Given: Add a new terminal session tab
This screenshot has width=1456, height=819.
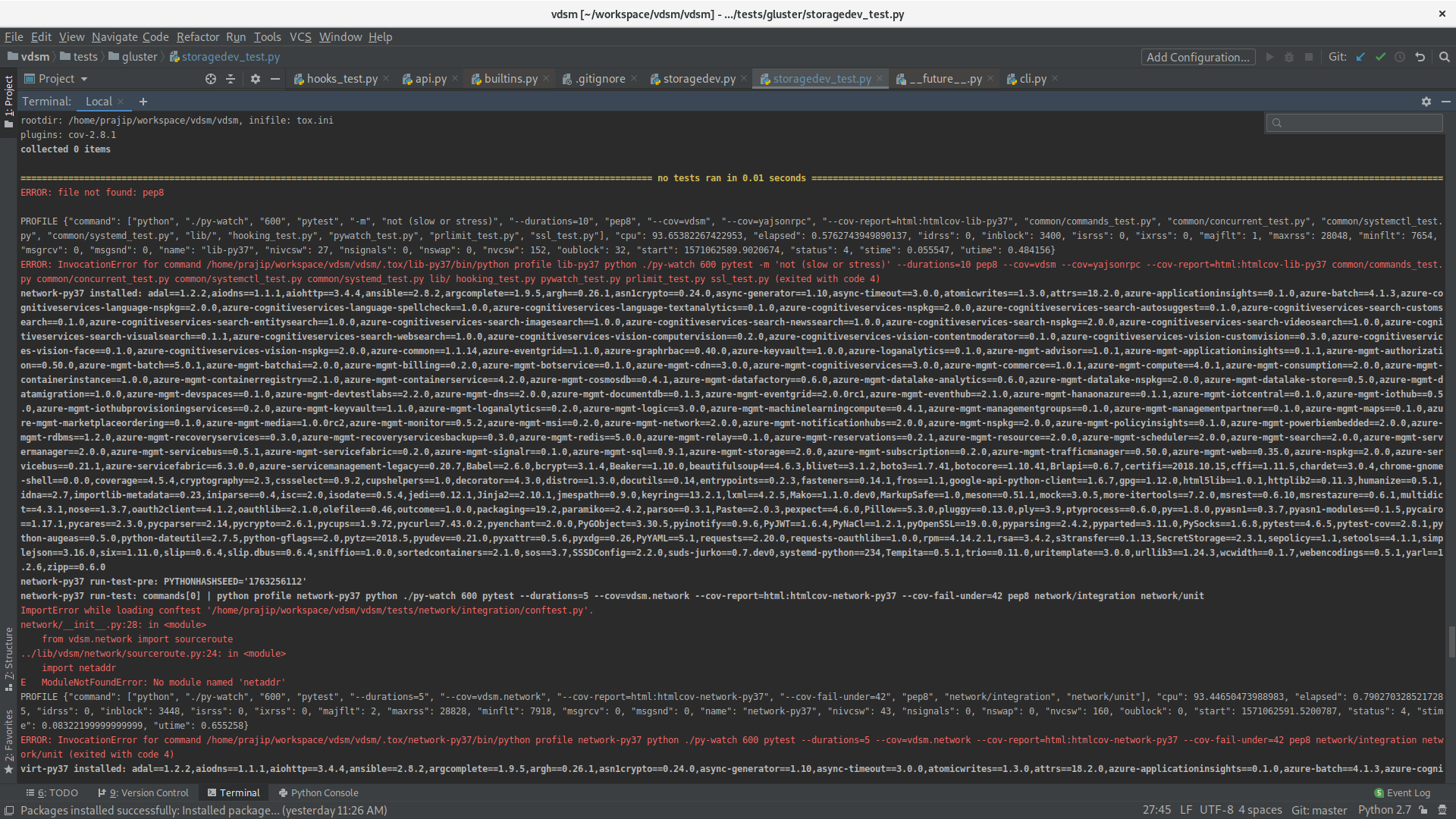Looking at the screenshot, I should 143,102.
